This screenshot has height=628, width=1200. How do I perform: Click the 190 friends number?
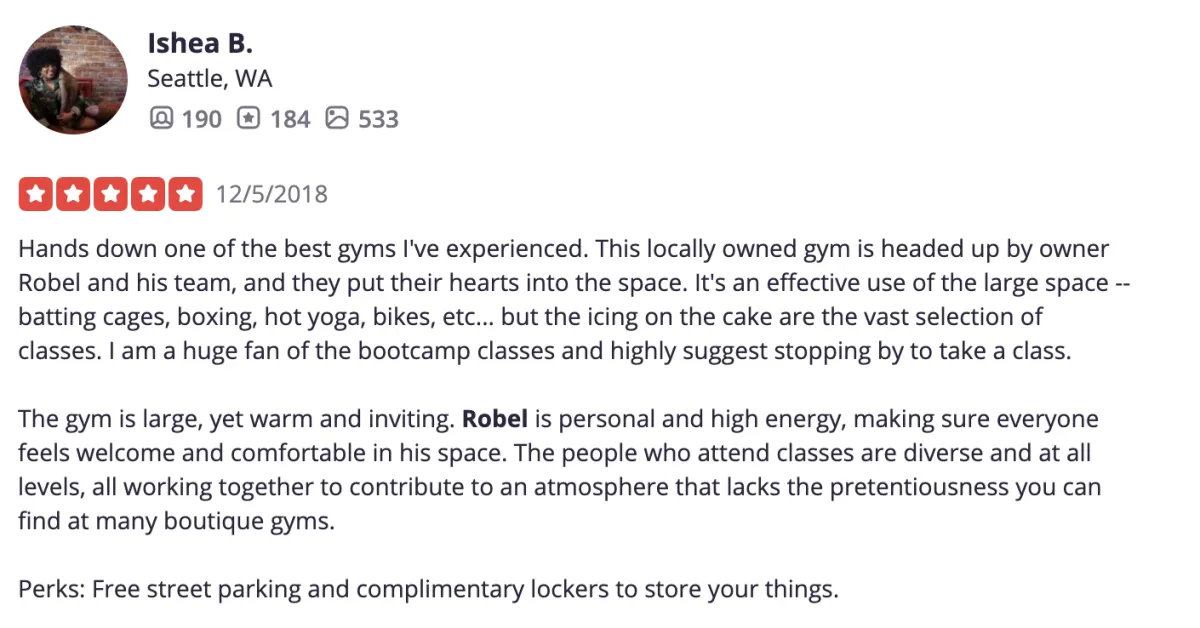coord(201,119)
